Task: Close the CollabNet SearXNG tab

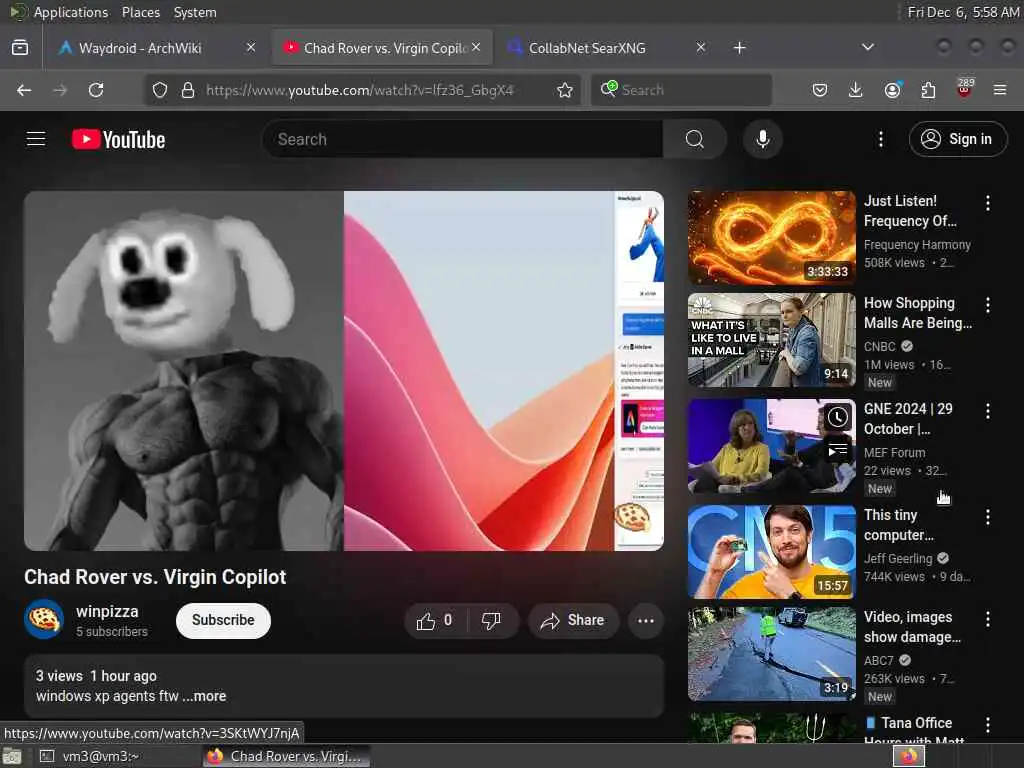Action: pyautogui.click(x=701, y=48)
